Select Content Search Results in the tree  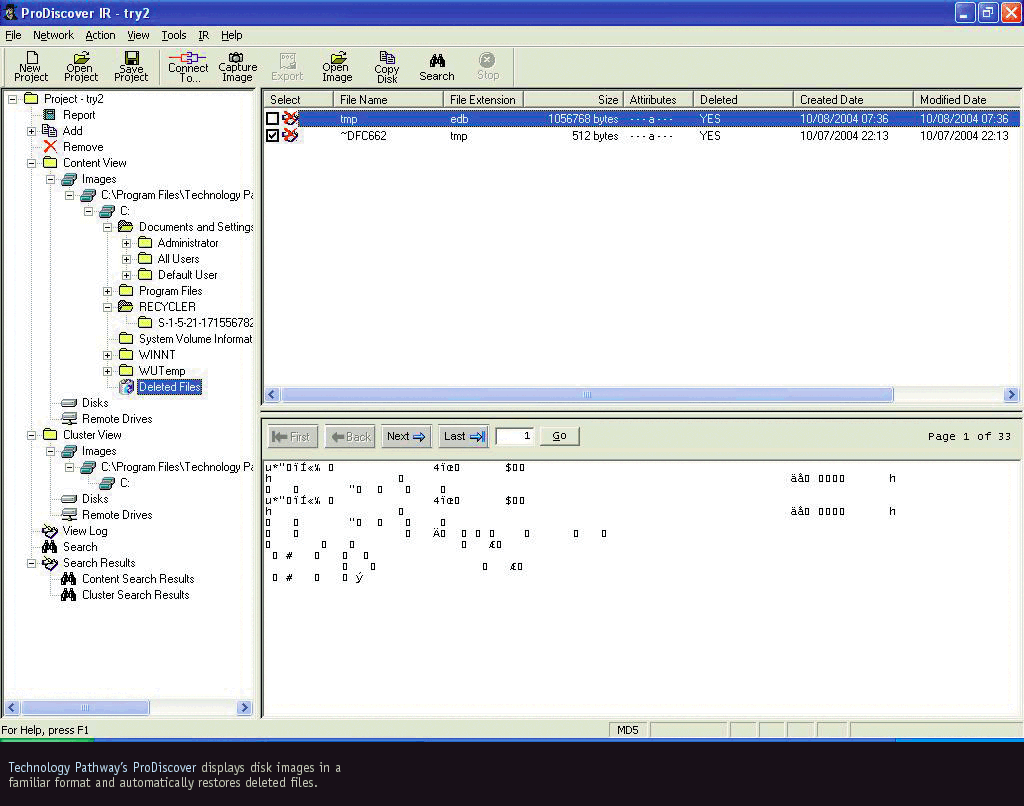coord(137,579)
